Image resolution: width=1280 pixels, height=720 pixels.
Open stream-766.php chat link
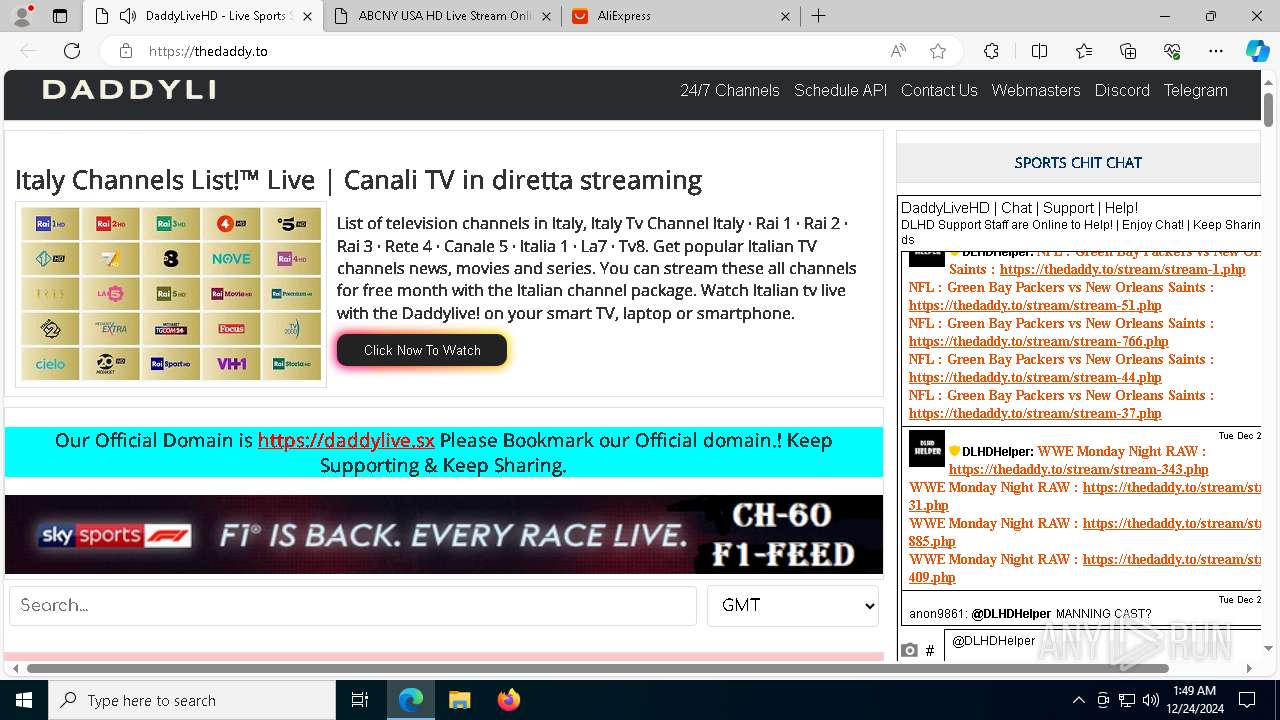point(1038,341)
